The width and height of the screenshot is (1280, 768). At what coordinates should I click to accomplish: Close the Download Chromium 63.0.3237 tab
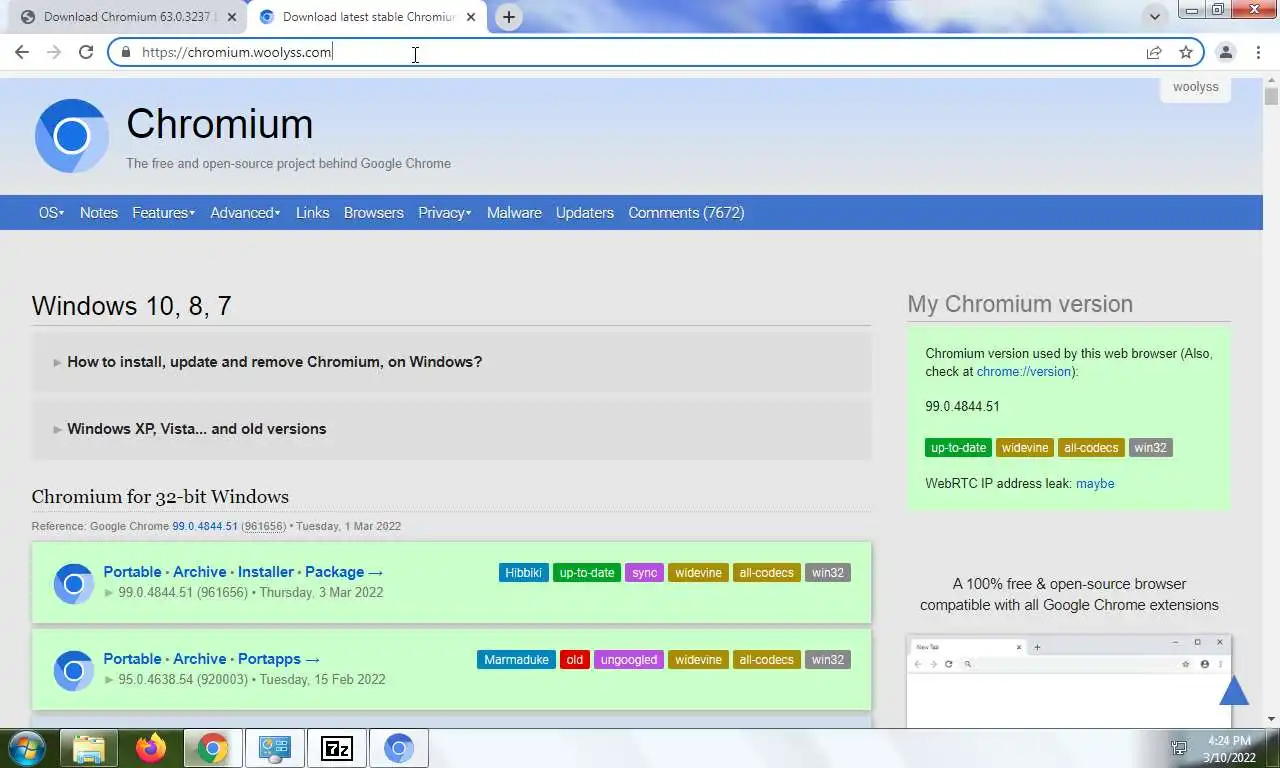232,17
